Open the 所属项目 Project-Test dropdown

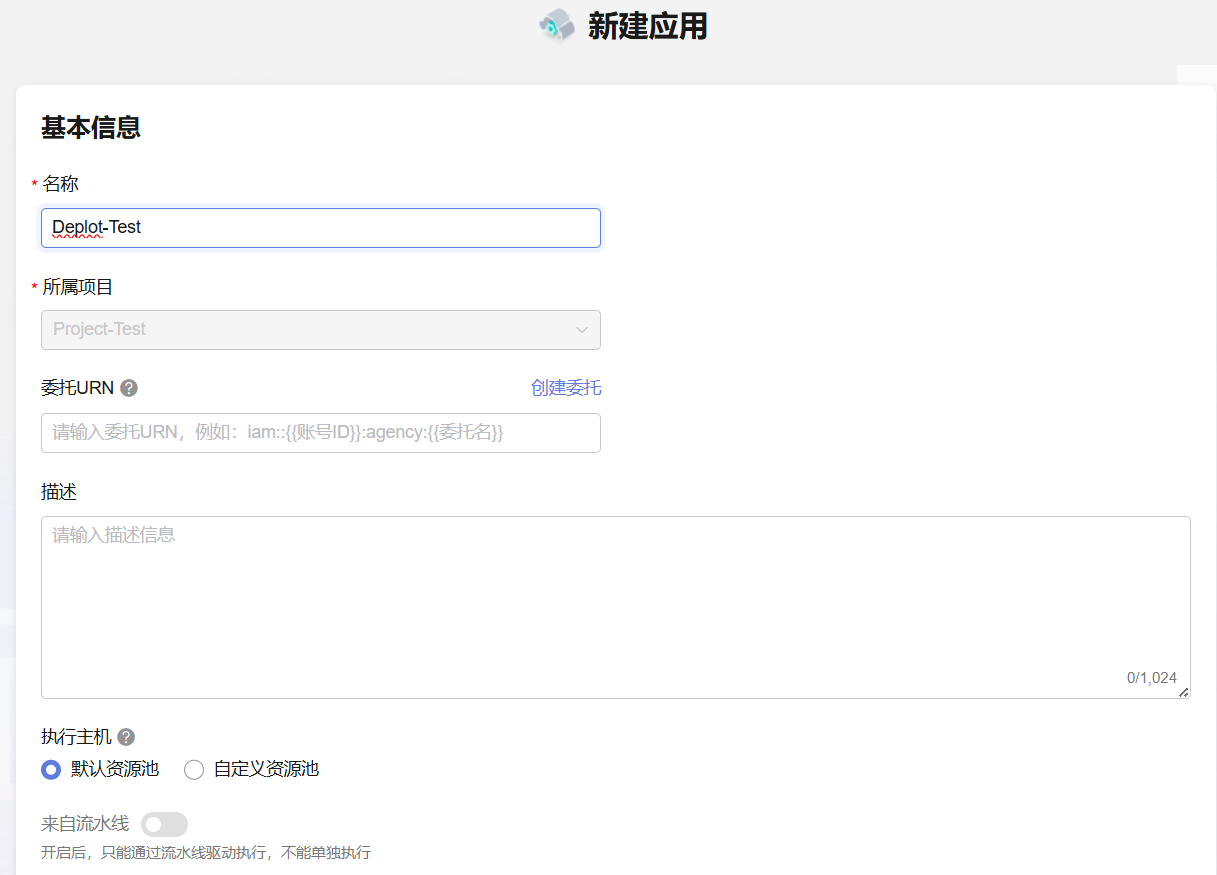[x=321, y=330]
